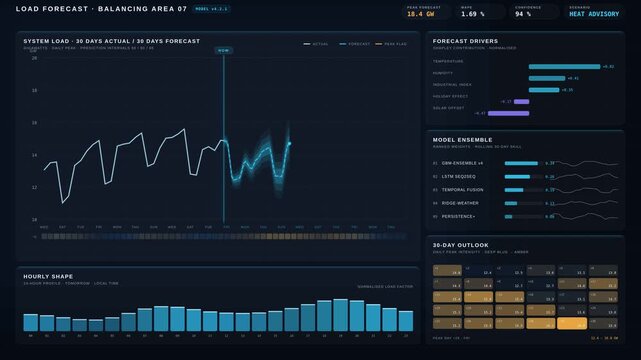Viewport: 641px width, 360px height.
Task: Toggle the Forecast series in chart legend
Action: pyautogui.click(x=354, y=44)
